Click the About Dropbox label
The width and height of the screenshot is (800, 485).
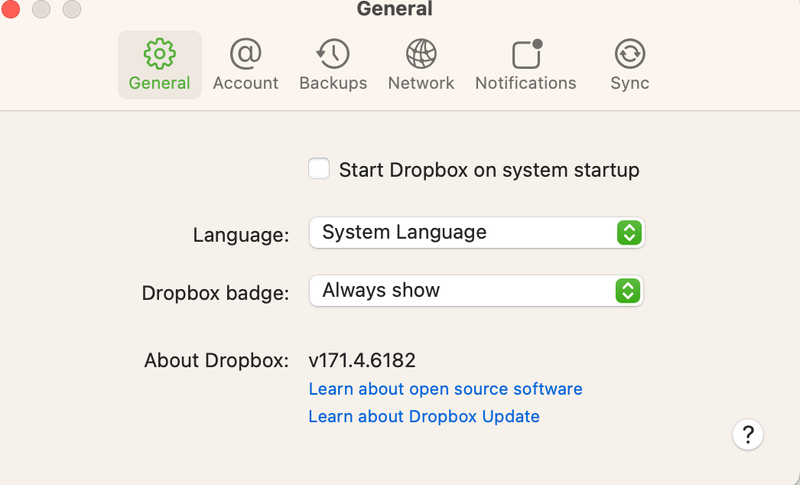click(216, 361)
